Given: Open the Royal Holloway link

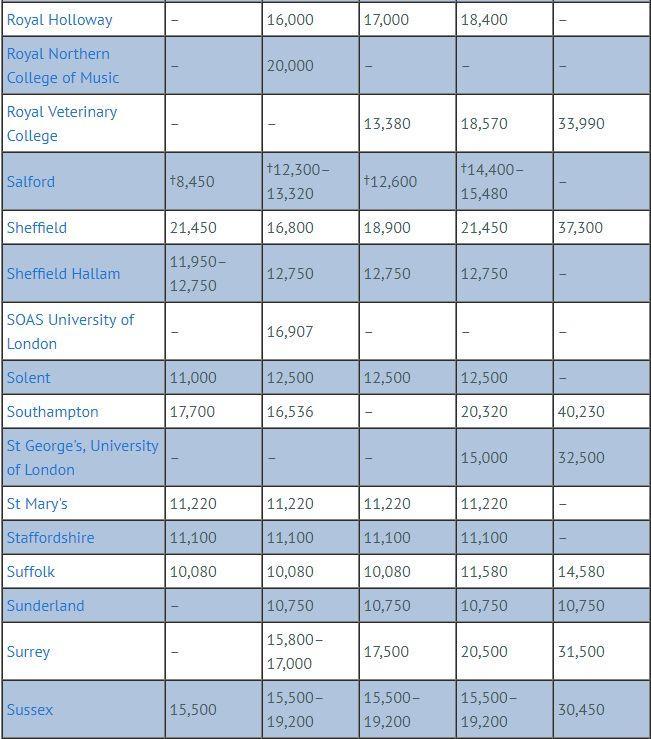Looking at the screenshot, I should [x=59, y=19].
